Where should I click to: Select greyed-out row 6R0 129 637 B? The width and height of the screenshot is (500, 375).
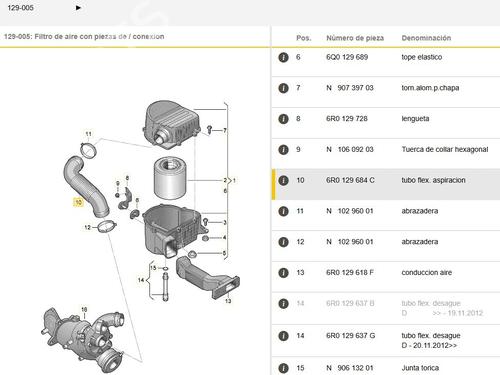386,308
